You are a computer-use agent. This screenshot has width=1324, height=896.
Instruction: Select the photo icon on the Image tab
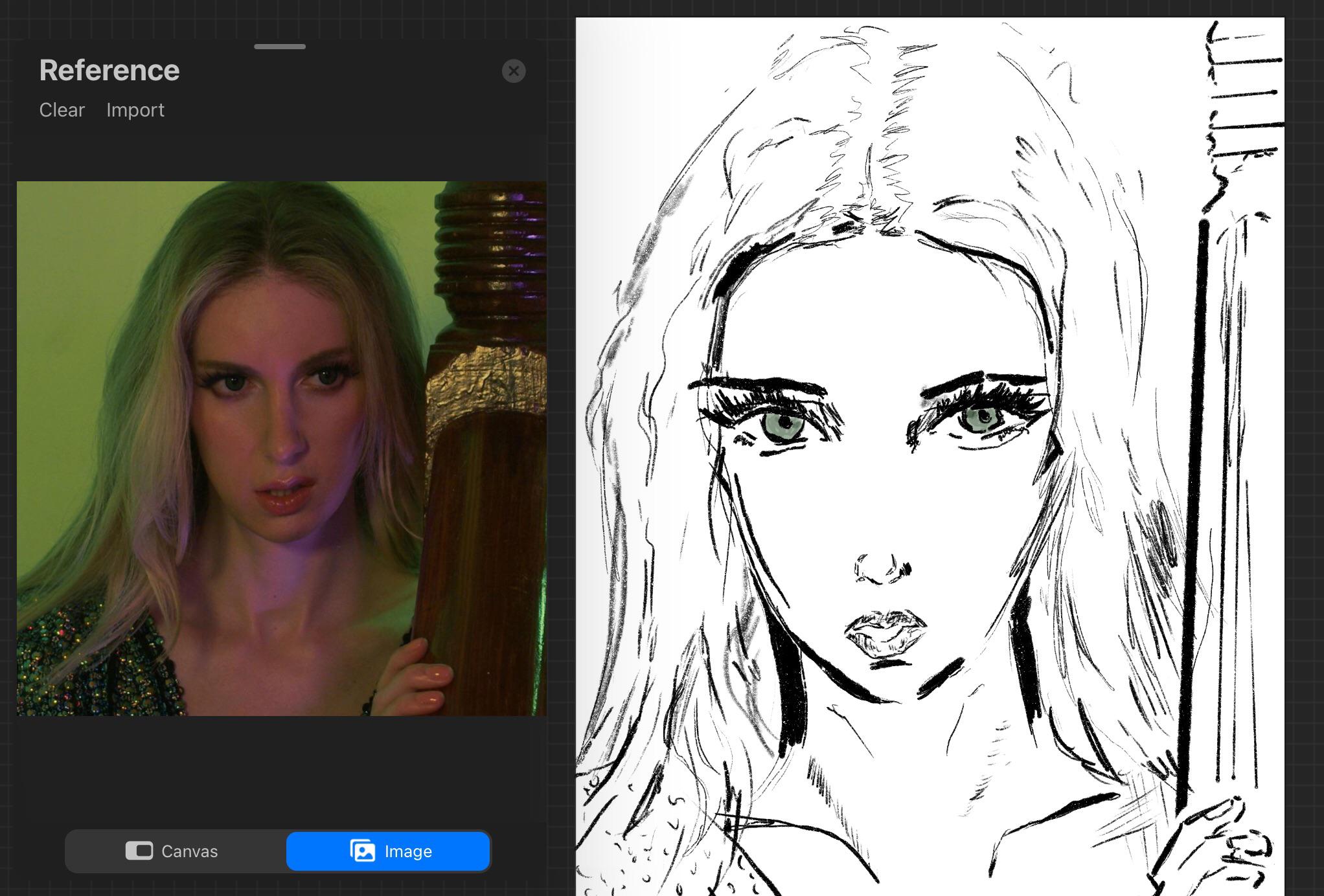click(363, 851)
